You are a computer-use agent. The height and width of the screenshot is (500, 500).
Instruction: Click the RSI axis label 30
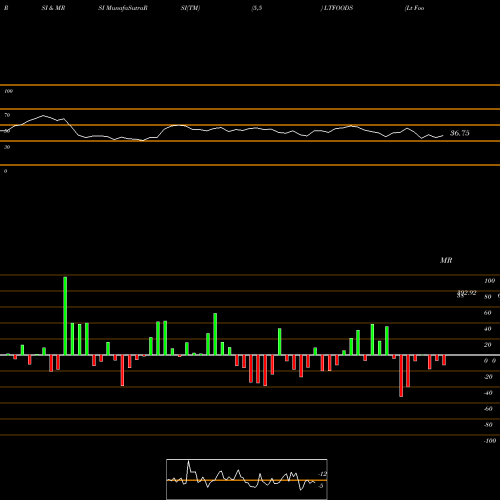(x=7, y=147)
